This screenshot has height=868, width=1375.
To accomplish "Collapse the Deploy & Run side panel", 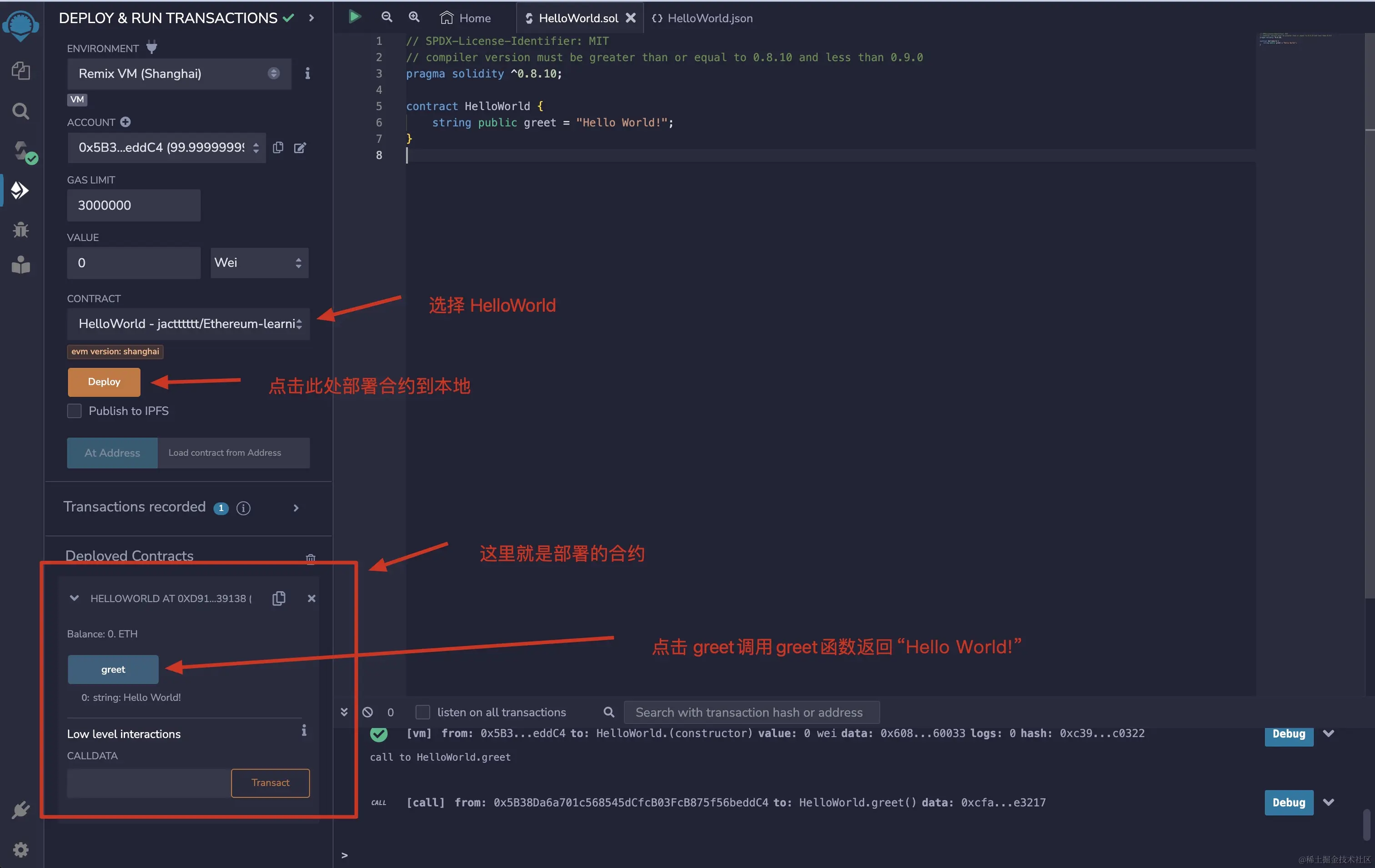I will (x=311, y=18).
